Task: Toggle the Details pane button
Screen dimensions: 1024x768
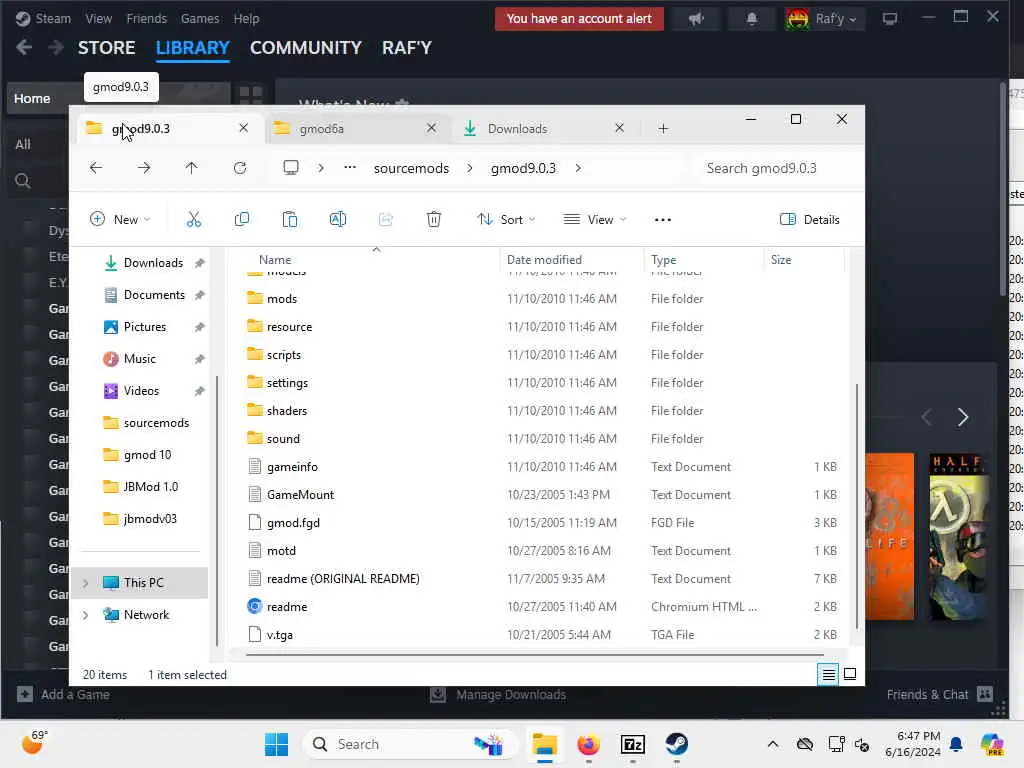Action: 810,219
